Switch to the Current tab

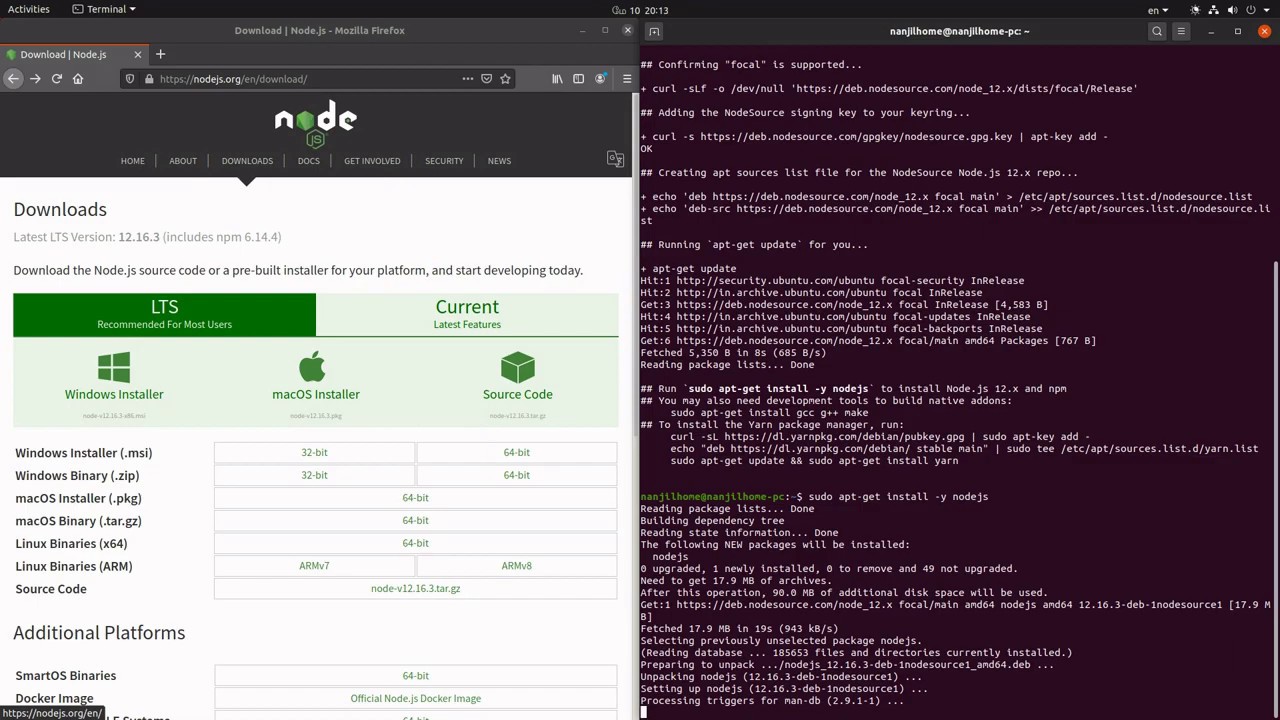tap(467, 314)
